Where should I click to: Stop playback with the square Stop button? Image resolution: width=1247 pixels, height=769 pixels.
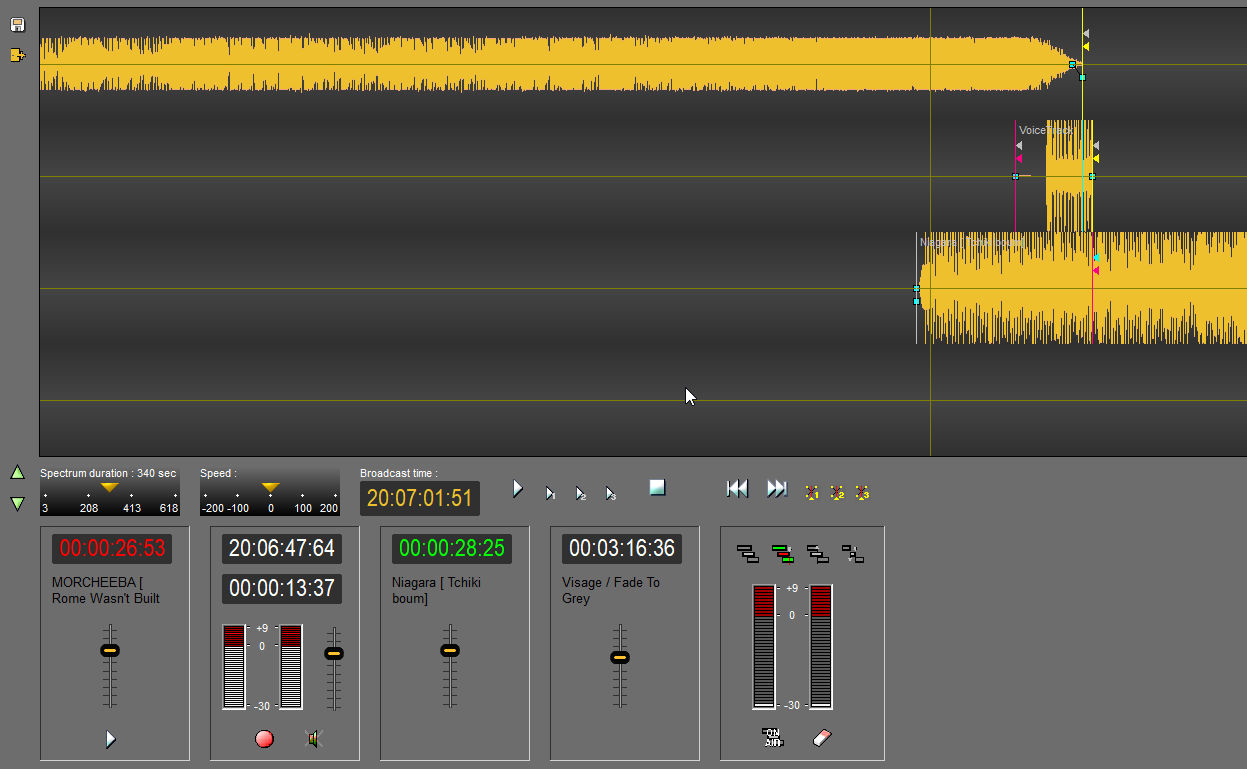[x=657, y=487]
